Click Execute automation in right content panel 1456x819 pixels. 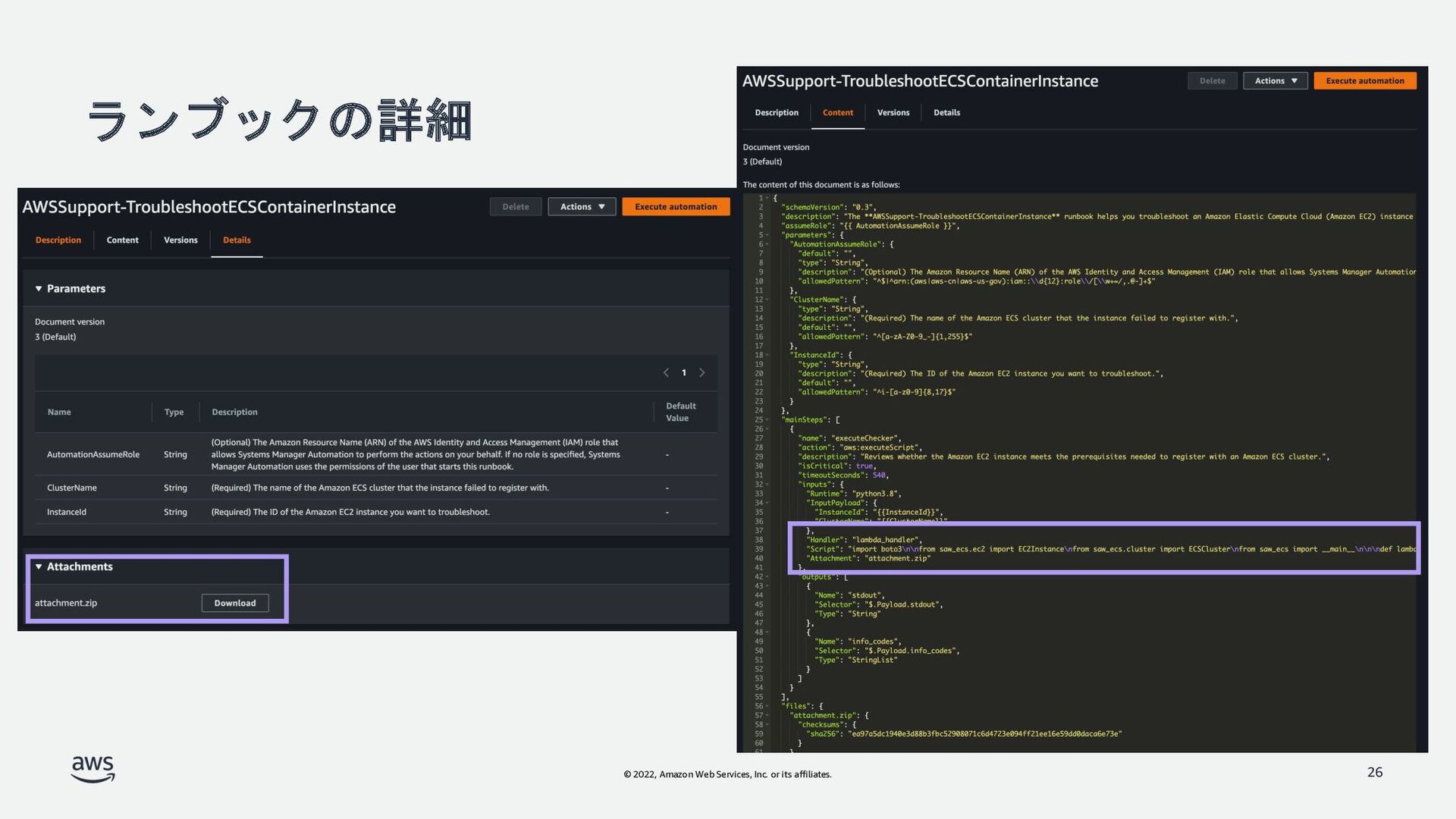1365,80
